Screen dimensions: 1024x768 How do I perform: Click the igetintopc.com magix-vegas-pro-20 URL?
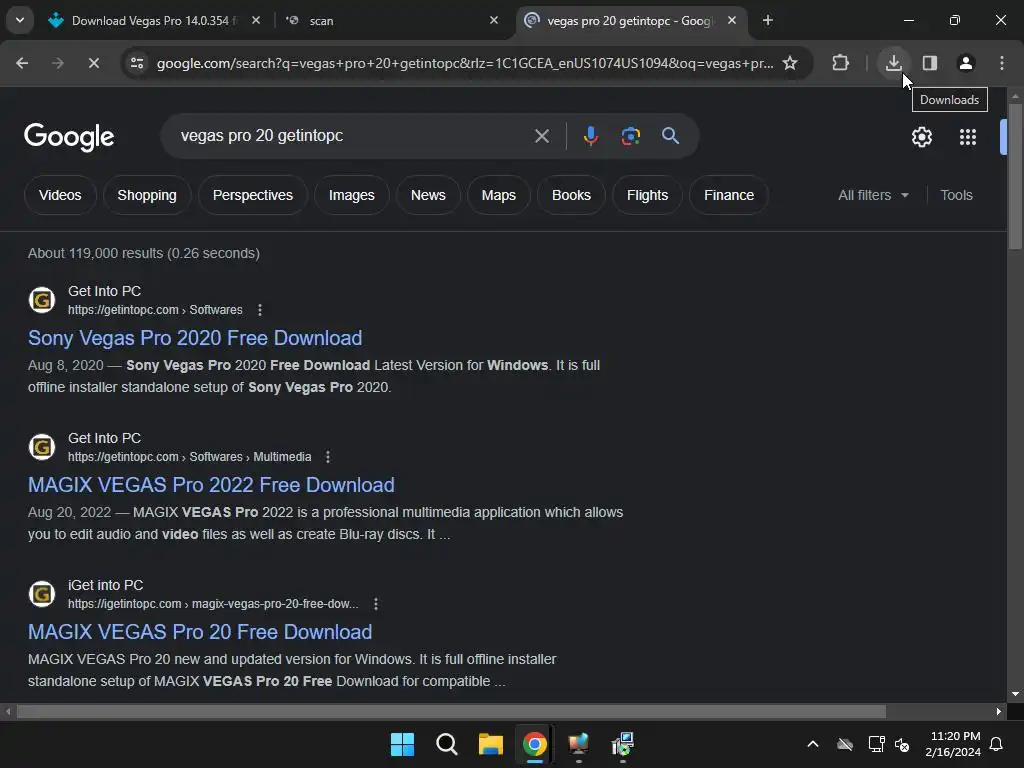(213, 604)
